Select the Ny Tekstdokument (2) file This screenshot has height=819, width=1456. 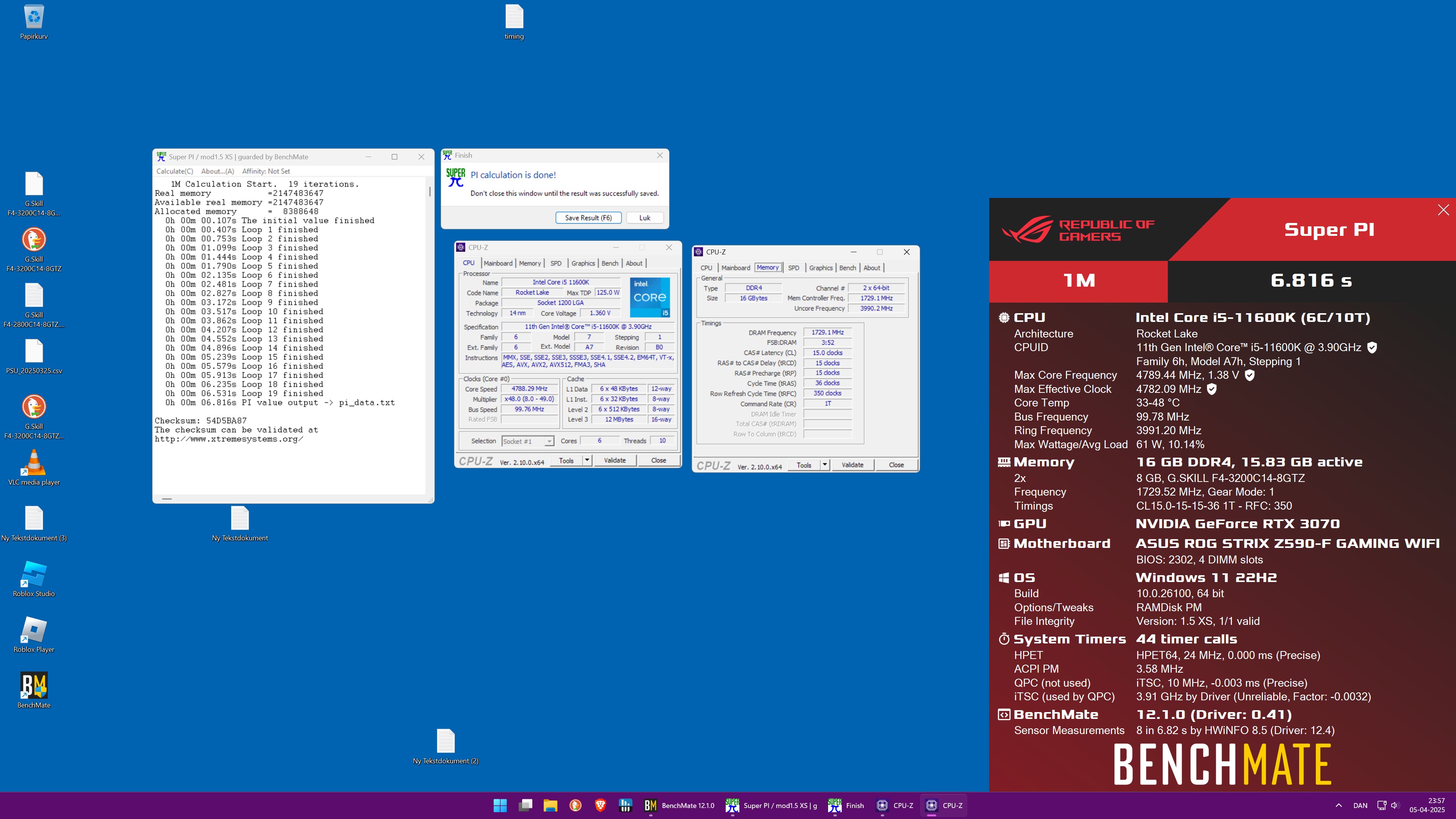point(446,746)
